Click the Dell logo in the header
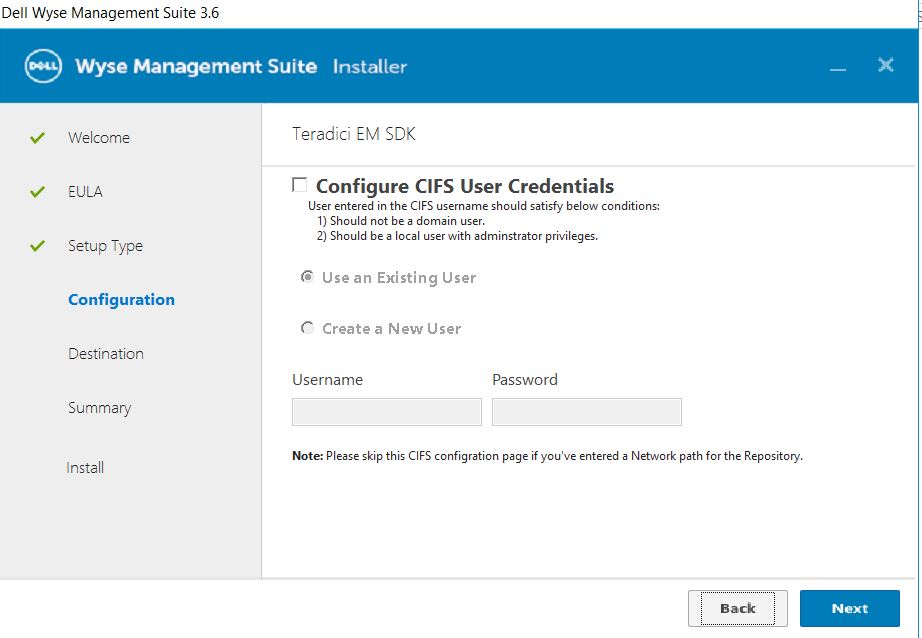922x638 pixels. pos(44,67)
